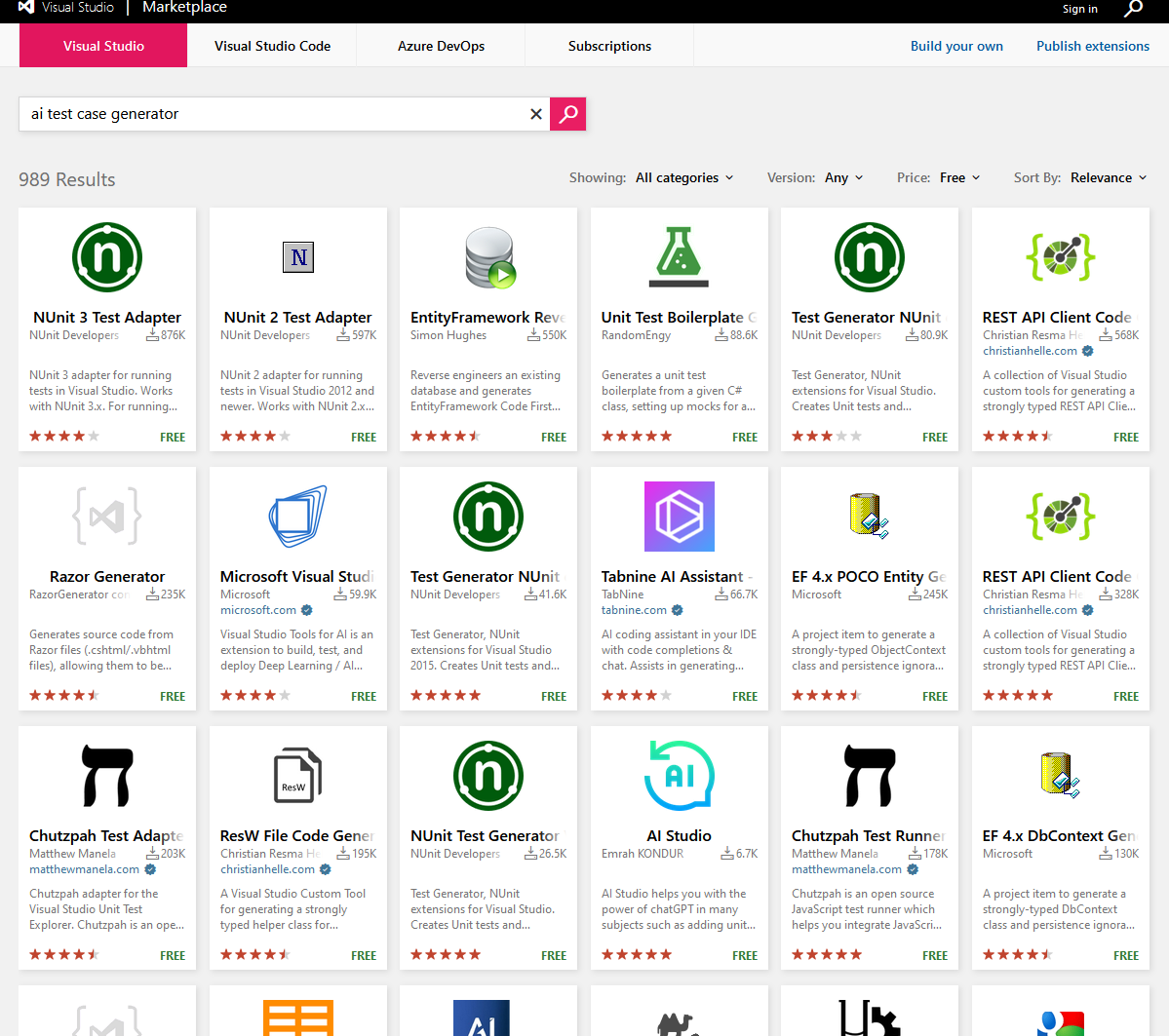Image resolution: width=1169 pixels, height=1036 pixels.
Task: Click the NUnit 3 Test Adapter logo
Action: [107, 257]
